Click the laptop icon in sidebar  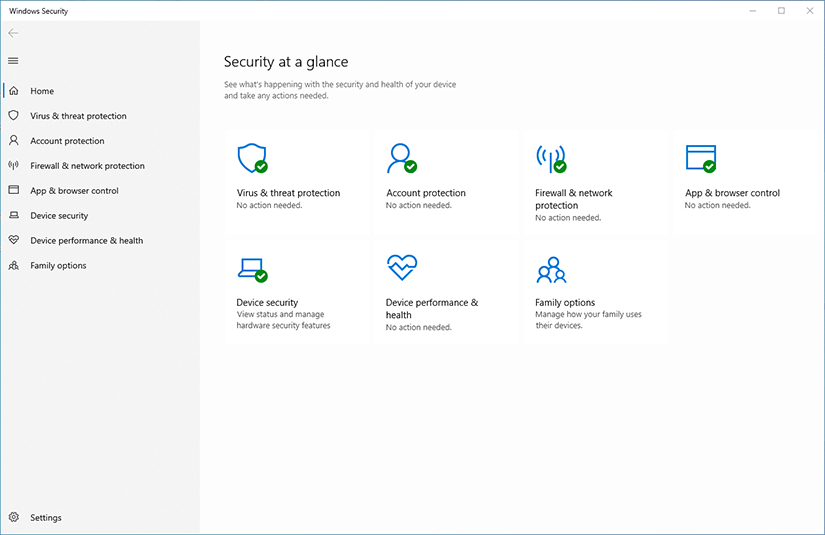click(x=14, y=215)
